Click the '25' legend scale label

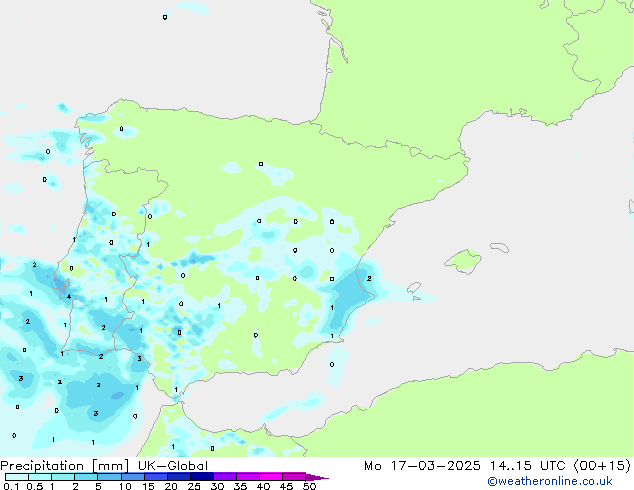coord(194,486)
